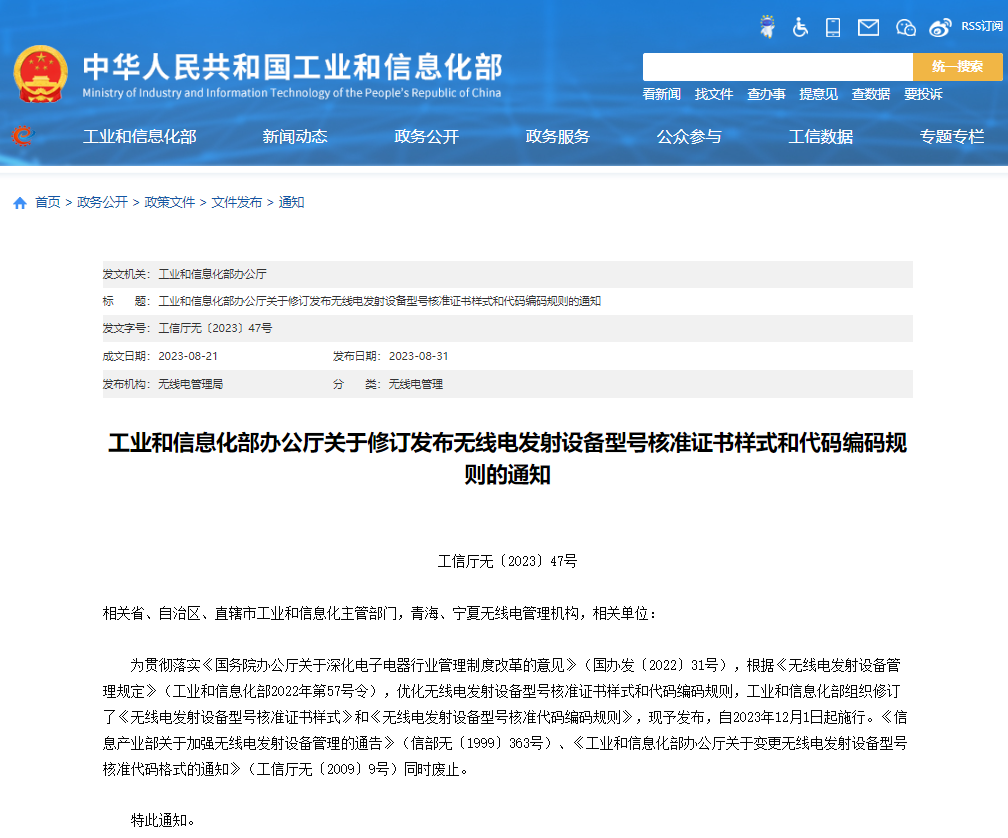Open the 政务服务 navigation menu

[558, 137]
